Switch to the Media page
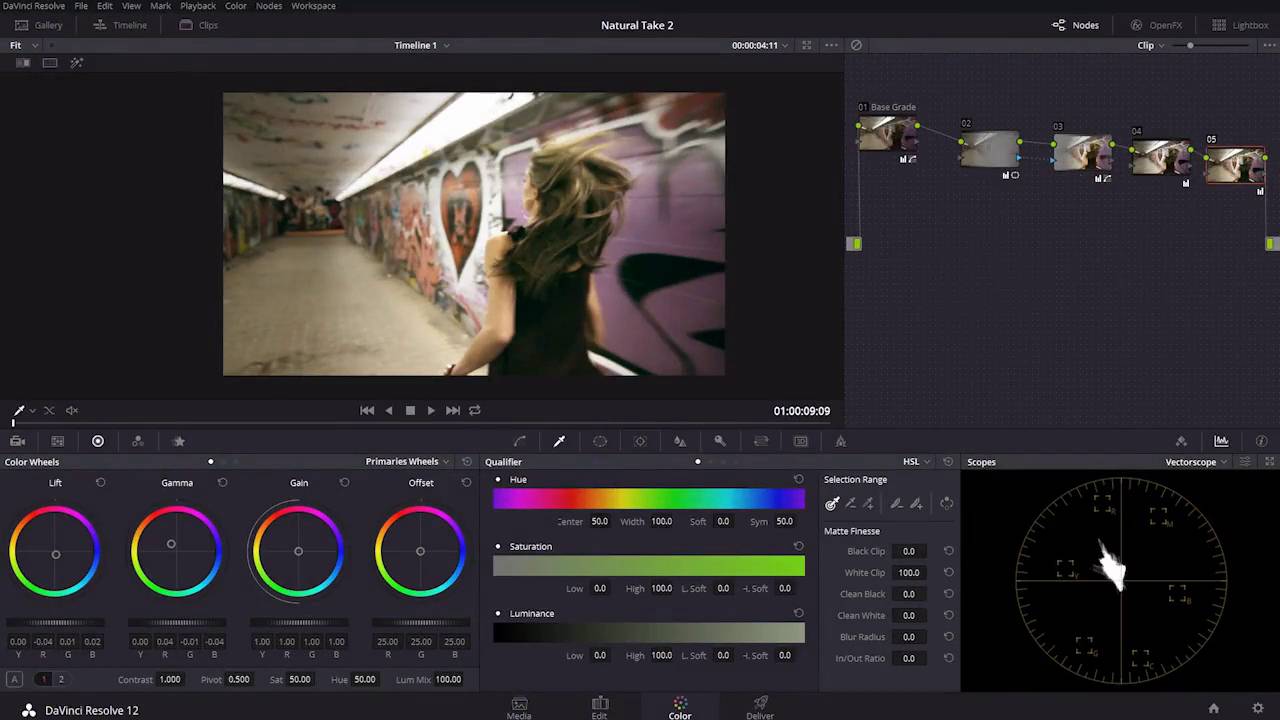1280x720 pixels. (519, 708)
